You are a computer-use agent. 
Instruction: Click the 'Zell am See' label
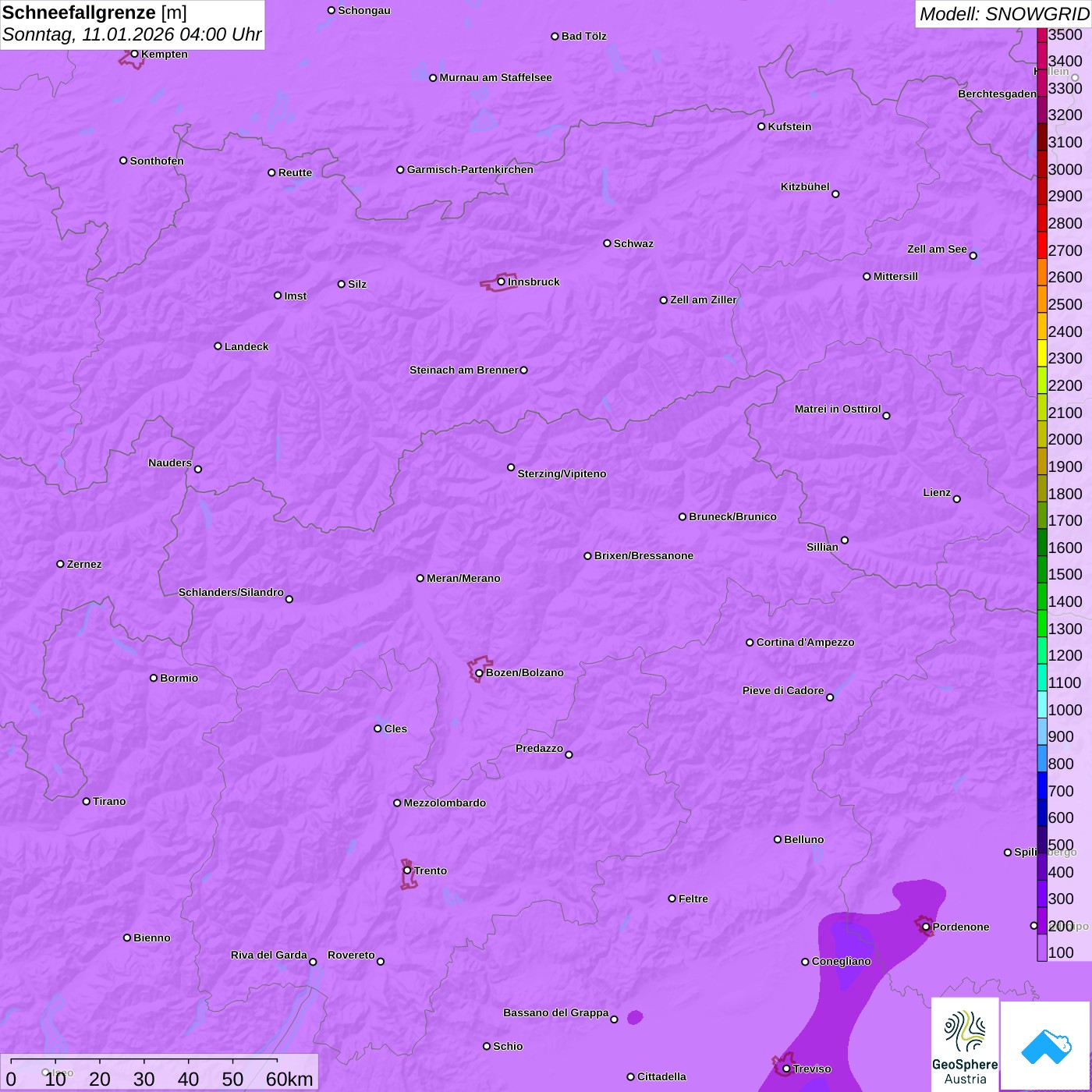[x=937, y=249]
